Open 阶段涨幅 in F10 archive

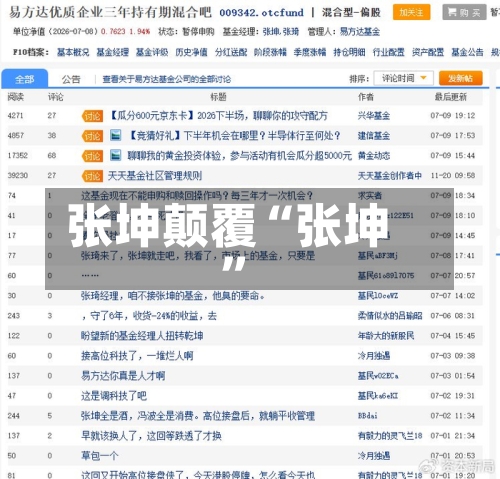(x=270, y=52)
